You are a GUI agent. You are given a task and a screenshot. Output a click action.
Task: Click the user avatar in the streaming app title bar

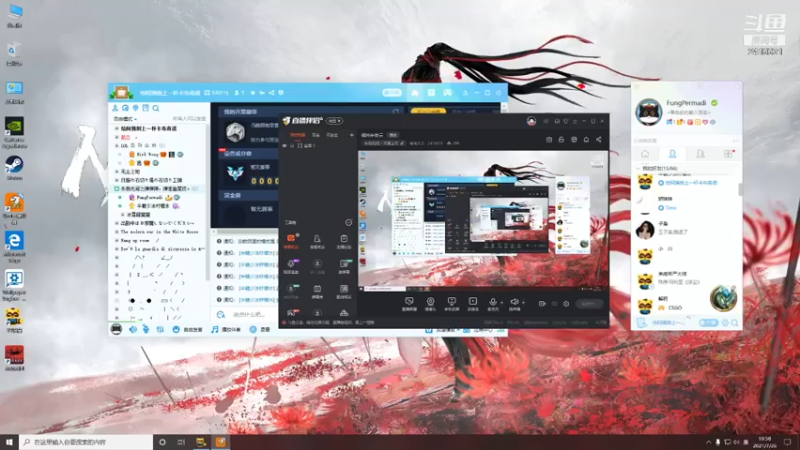point(531,121)
